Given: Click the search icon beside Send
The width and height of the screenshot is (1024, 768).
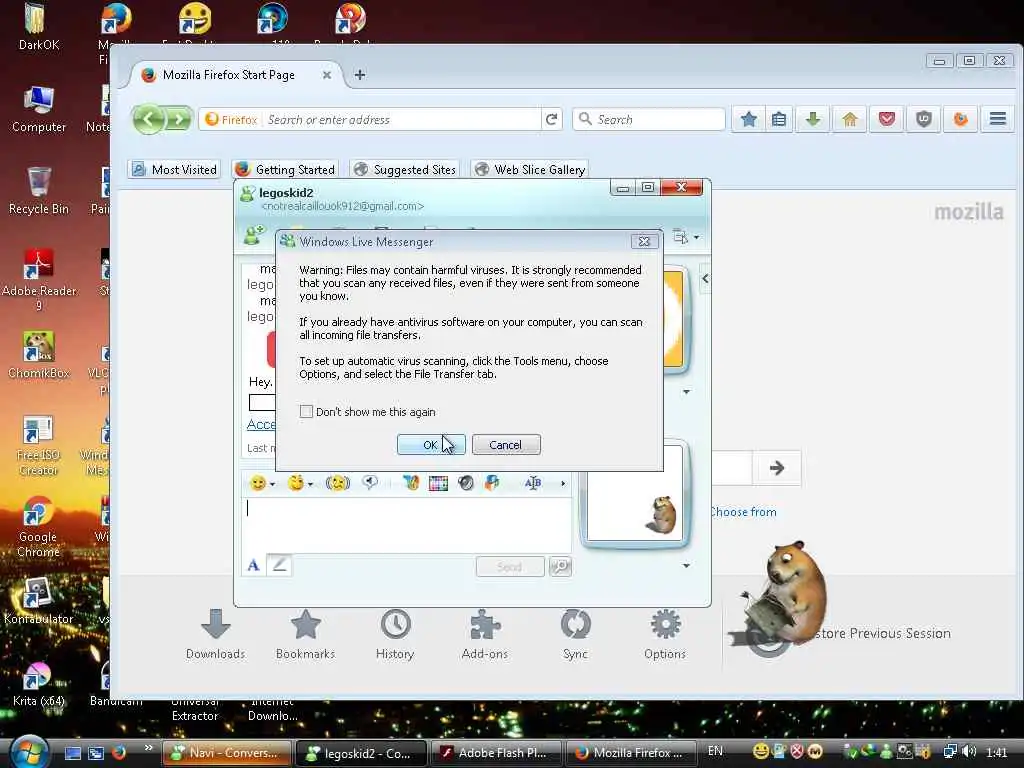Looking at the screenshot, I should pyautogui.click(x=560, y=566).
